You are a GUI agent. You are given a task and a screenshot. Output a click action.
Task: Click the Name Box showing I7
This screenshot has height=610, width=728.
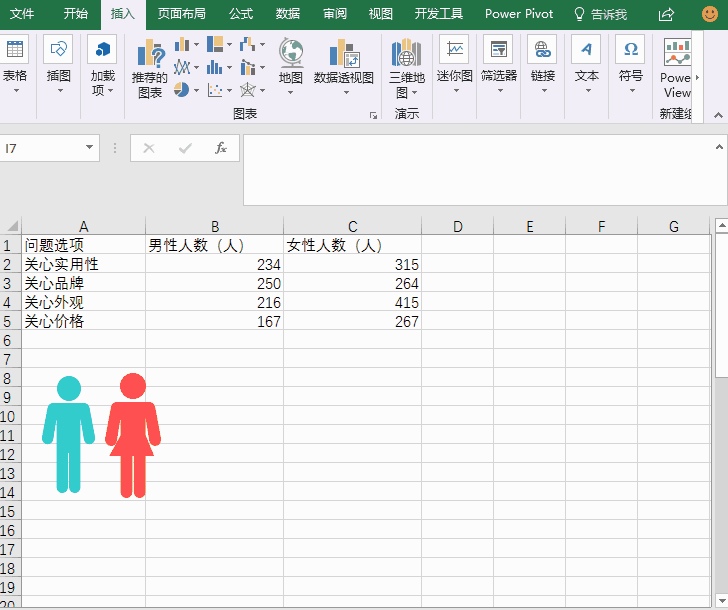[x=42, y=148]
